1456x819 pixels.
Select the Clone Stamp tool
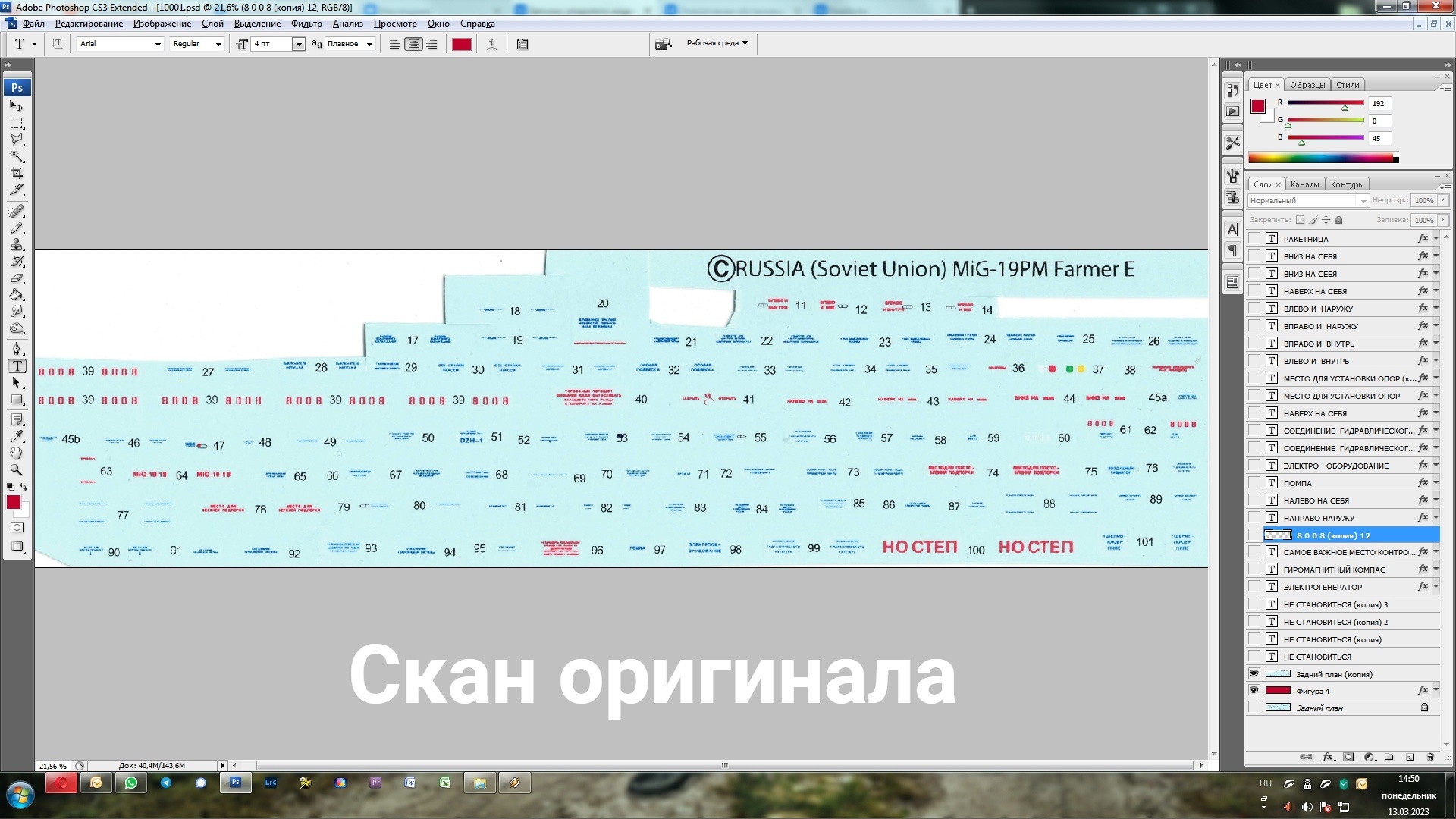(17, 245)
